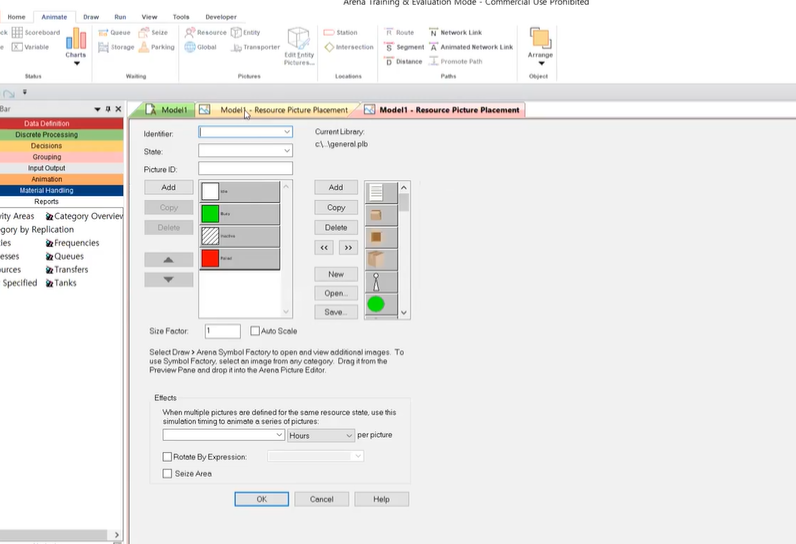Image resolution: width=796 pixels, height=544 pixels.
Task: Select the Entity picture tool
Action: pyautogui.click(x=246, y=32)
